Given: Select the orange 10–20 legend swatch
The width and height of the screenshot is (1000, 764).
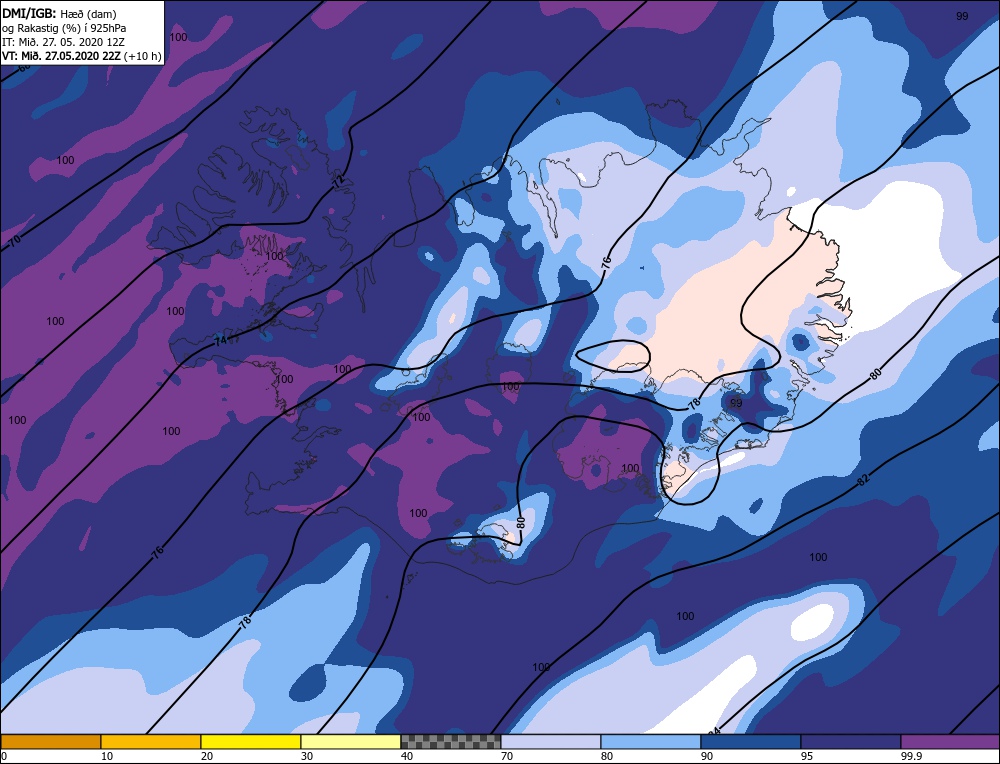Looking at the screenshot, I should coord(151,741).
